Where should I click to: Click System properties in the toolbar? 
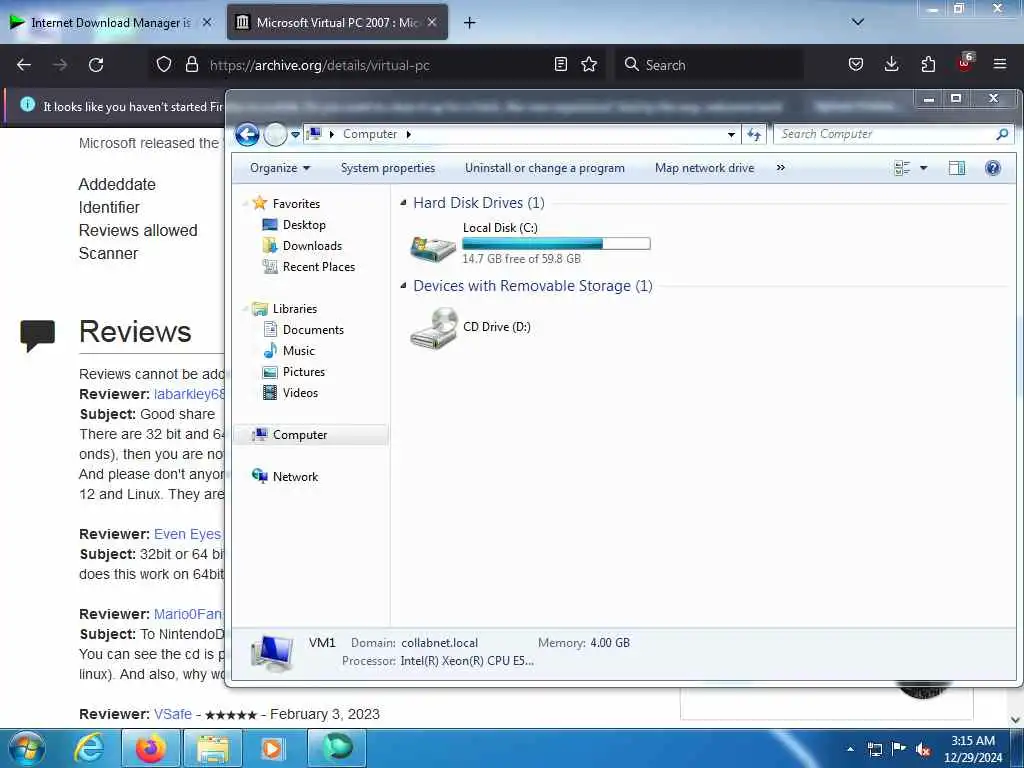[388, 168]
